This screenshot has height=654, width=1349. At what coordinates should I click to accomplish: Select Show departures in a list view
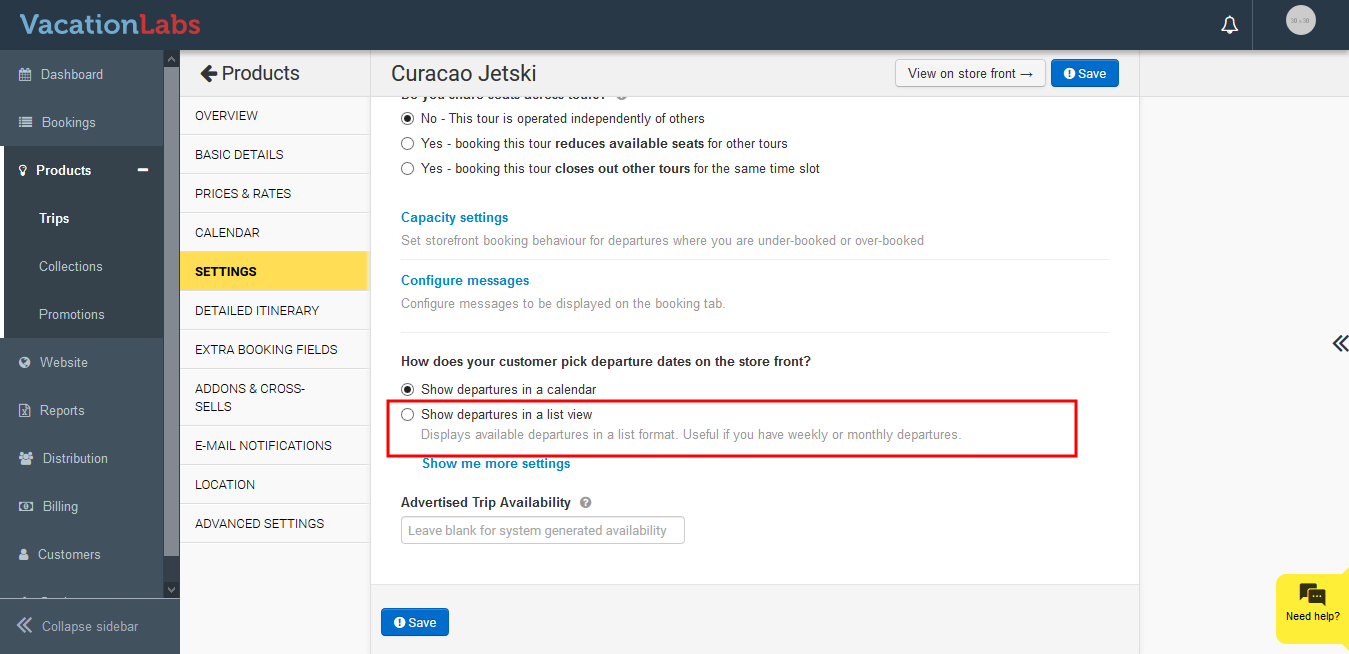(x=408, y=415)
